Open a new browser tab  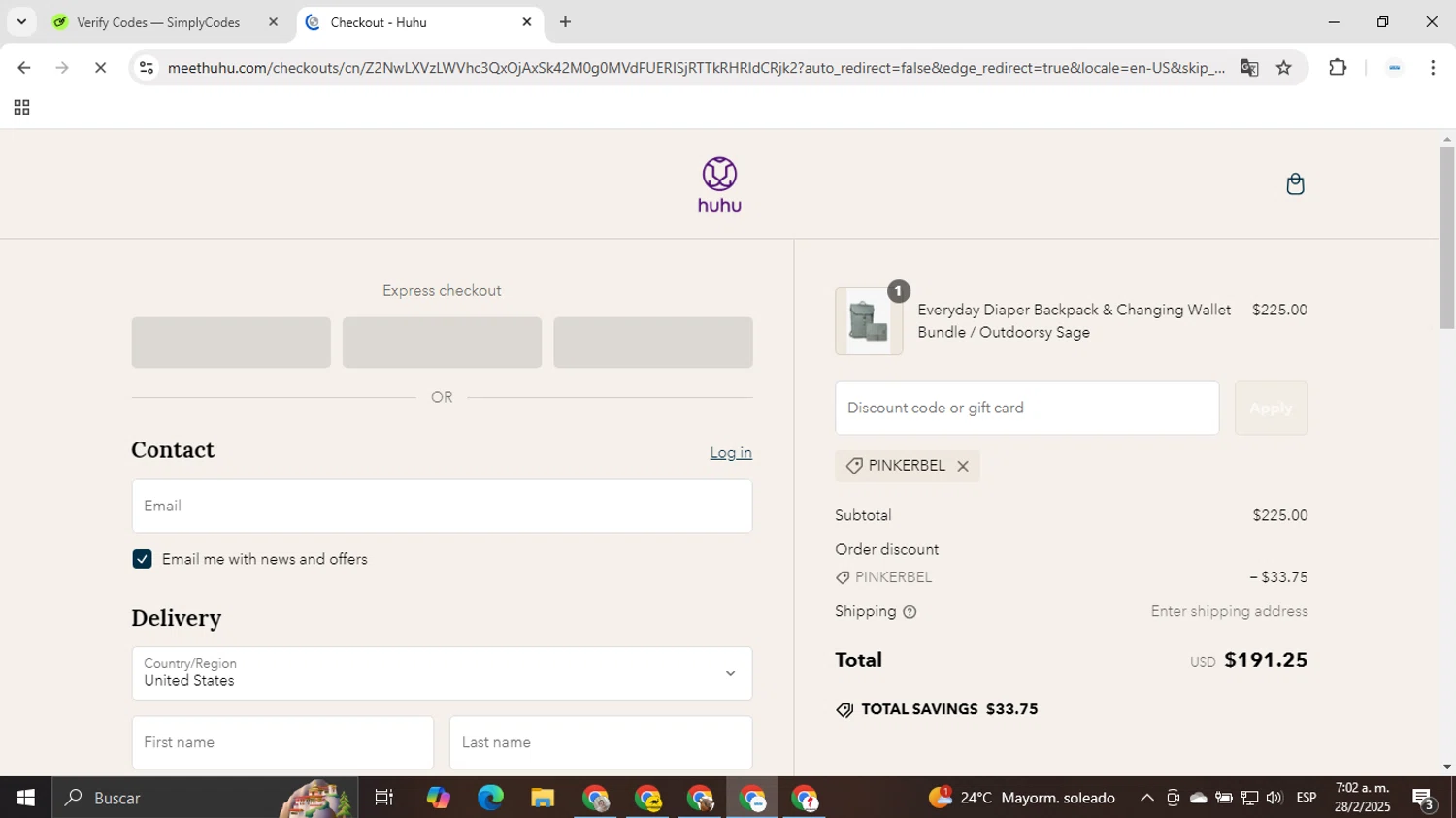coord(565,21)
